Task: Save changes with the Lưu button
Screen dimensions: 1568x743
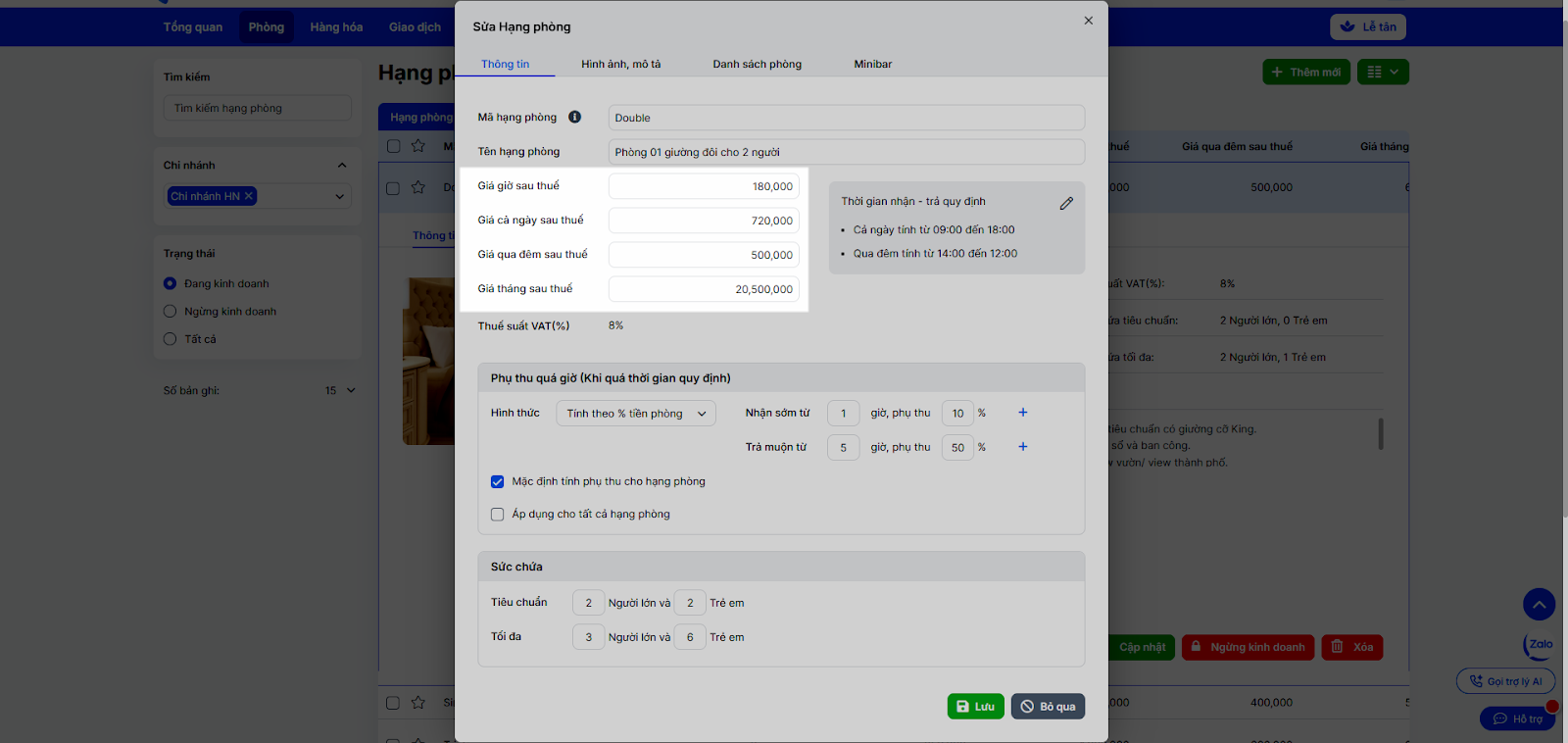Action: (x=975, y=706)
